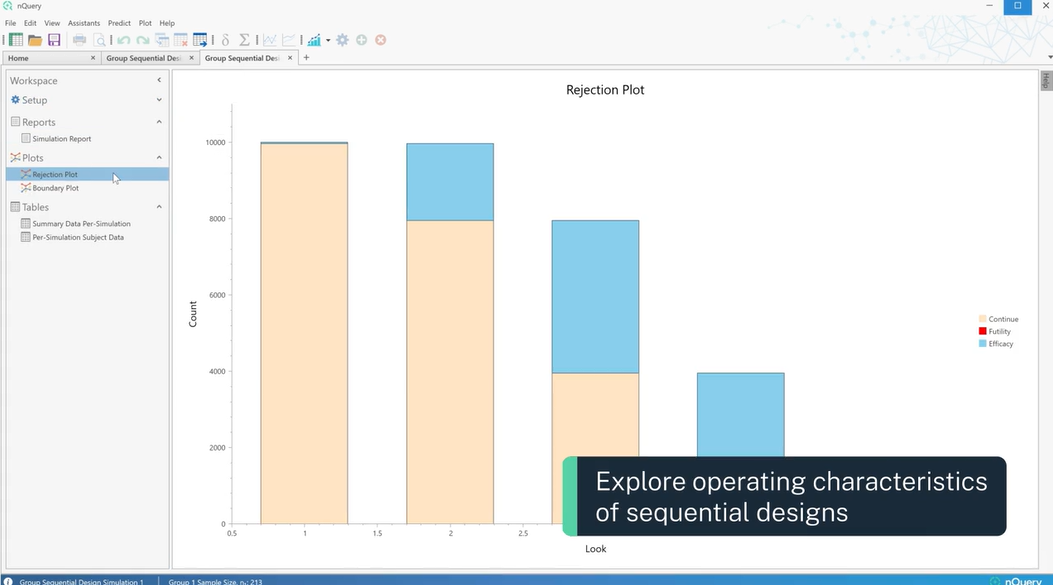
Task: Collapse the Reports section
Action: [x=158, y=121]
